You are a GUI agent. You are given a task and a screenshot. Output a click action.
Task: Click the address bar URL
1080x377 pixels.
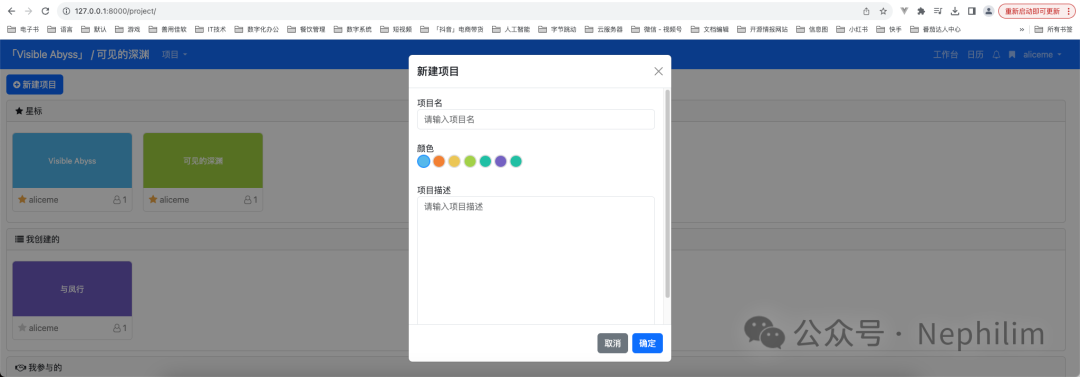[x=116, y=11]
